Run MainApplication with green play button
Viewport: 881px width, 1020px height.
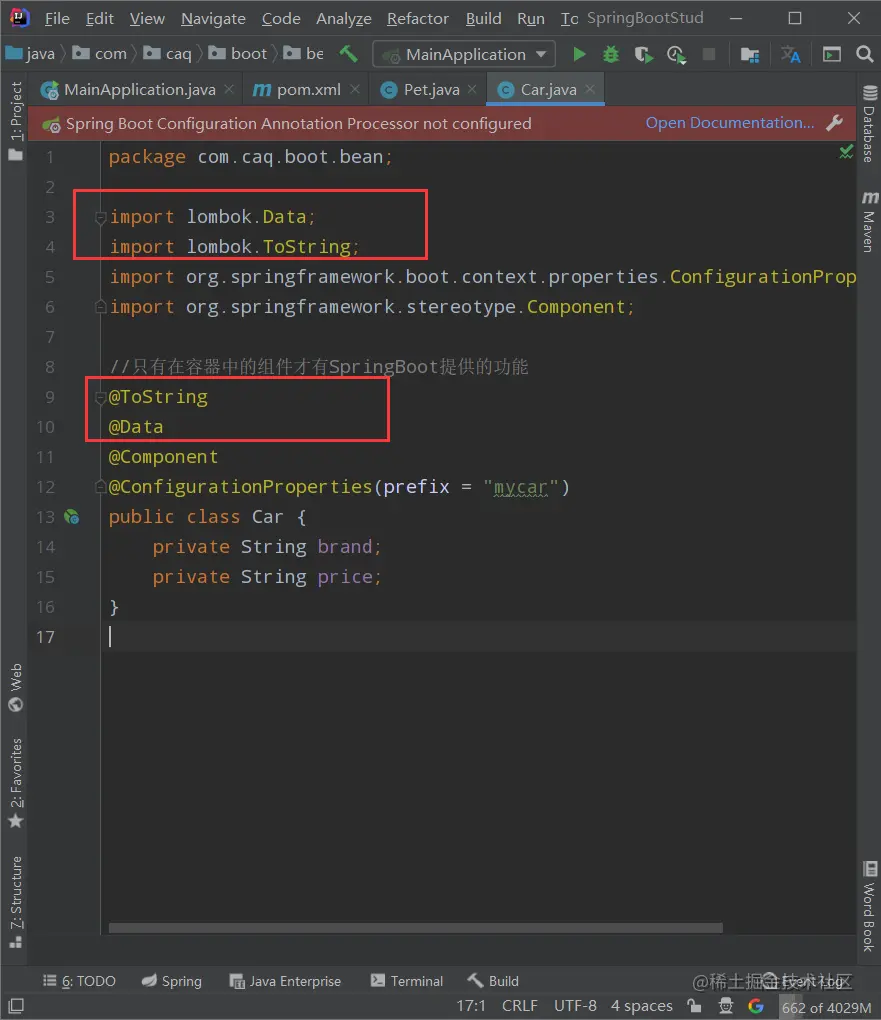578,54
